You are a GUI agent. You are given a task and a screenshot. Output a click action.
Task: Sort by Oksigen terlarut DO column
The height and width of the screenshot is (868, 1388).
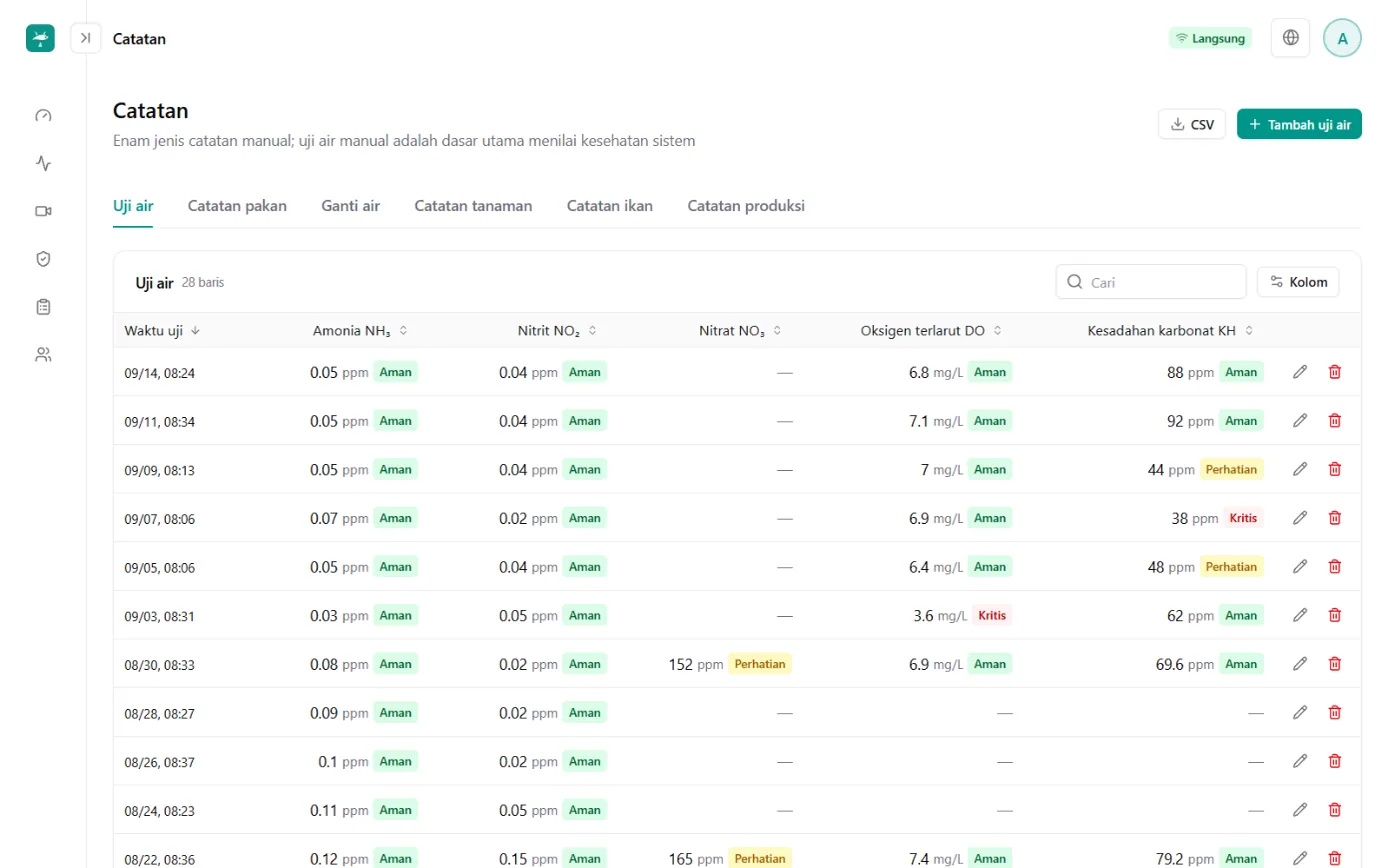[x=932, y=330]
